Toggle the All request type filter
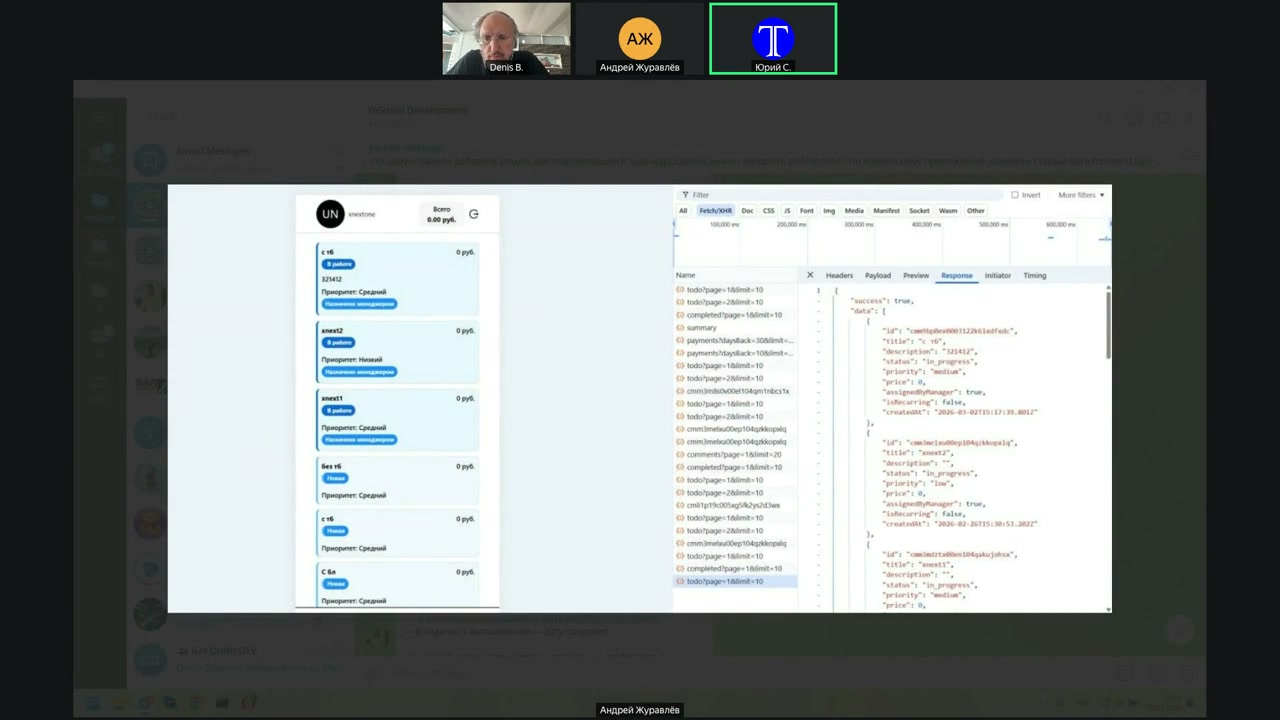Image resolution: width=1280 pixels, height=720 pixels. point(683,211)
